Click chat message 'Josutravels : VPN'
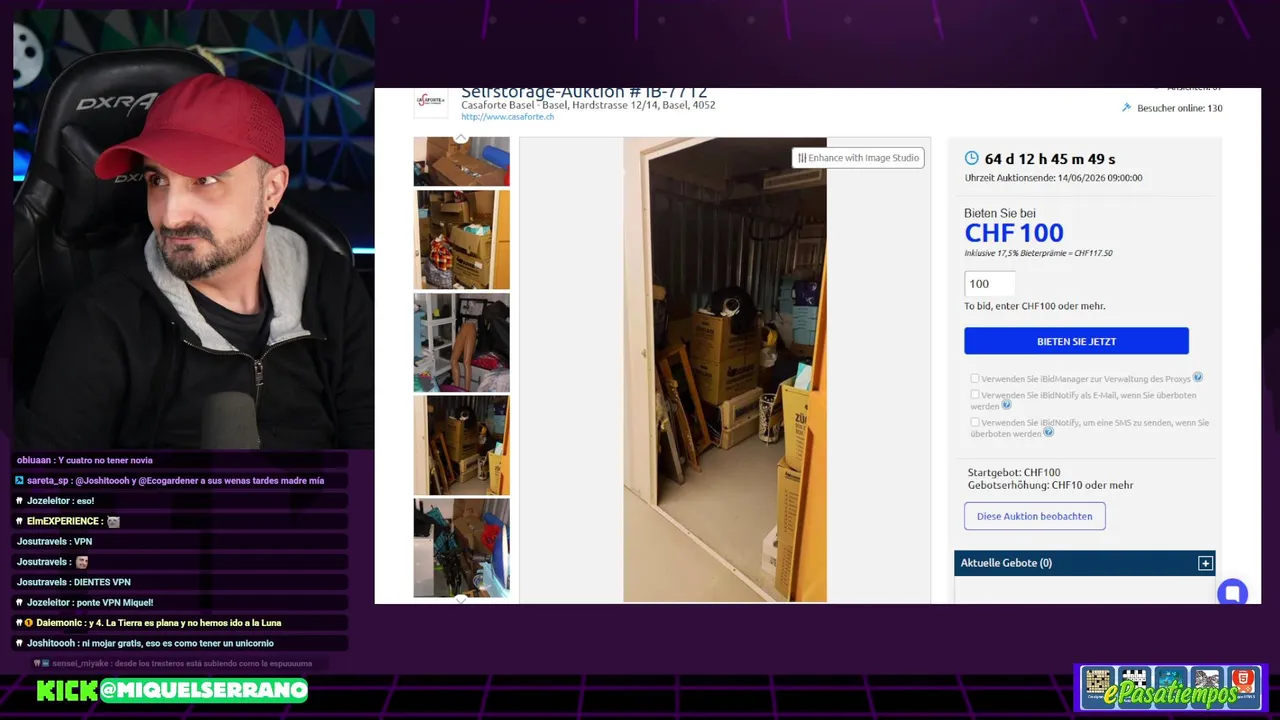The height and width of the screenshot is (720, 1280). point(54,541)
